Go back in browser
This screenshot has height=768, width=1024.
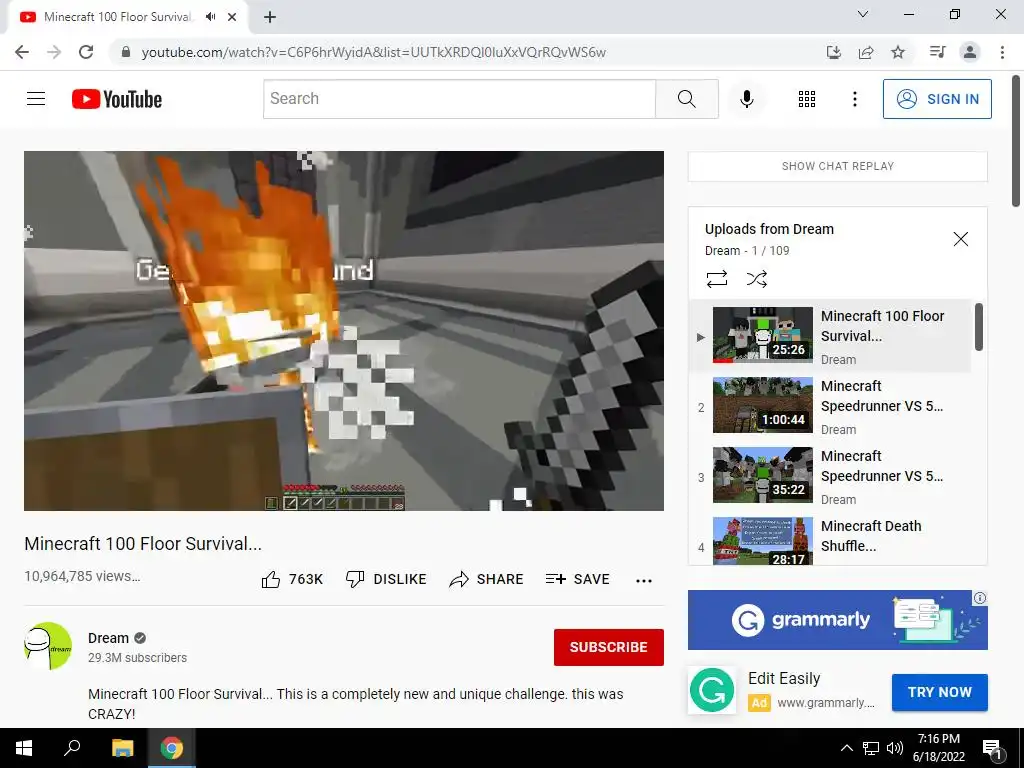click(22, 52)
